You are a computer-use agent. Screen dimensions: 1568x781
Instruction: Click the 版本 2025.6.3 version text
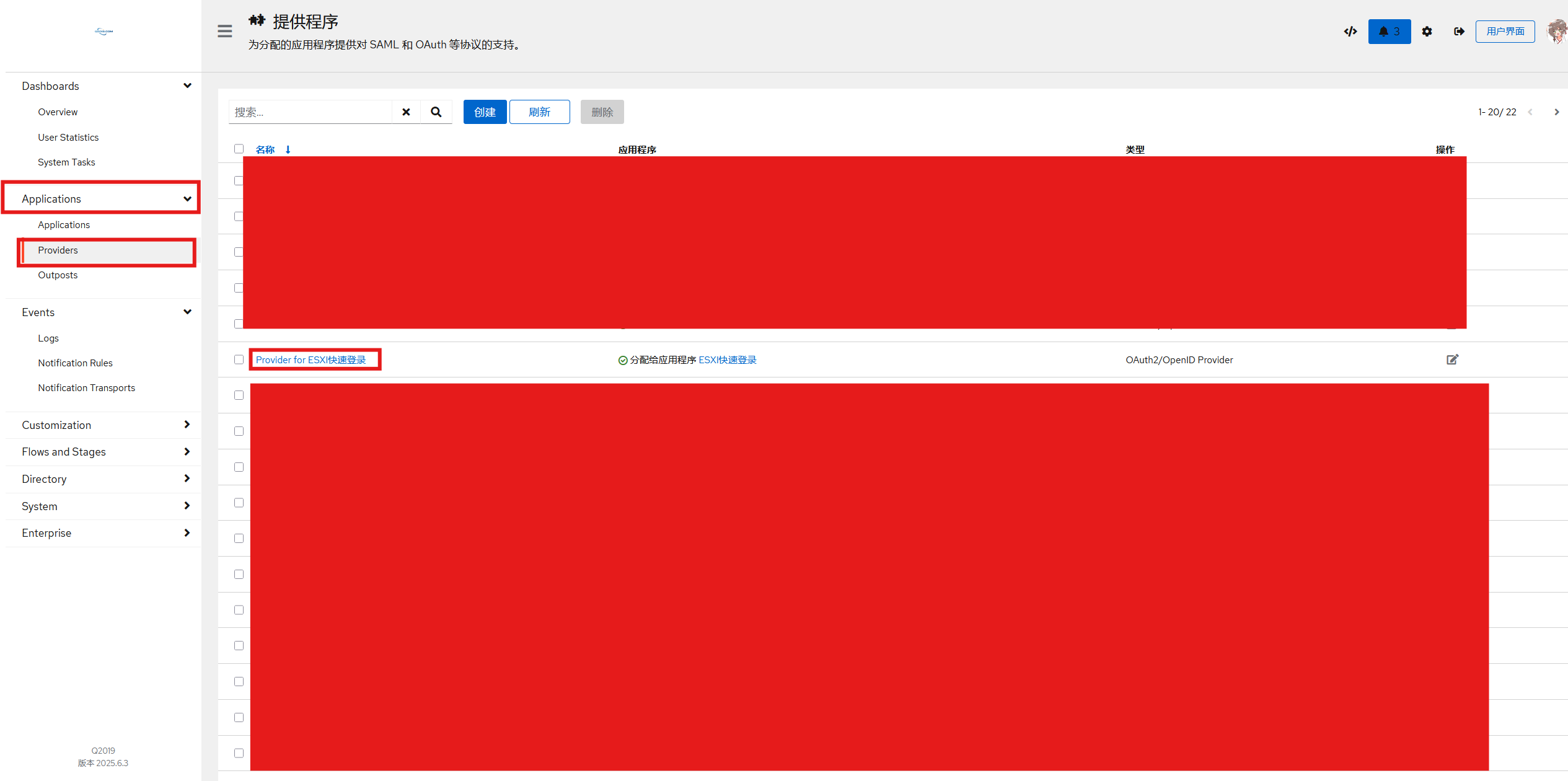point(103,764)
